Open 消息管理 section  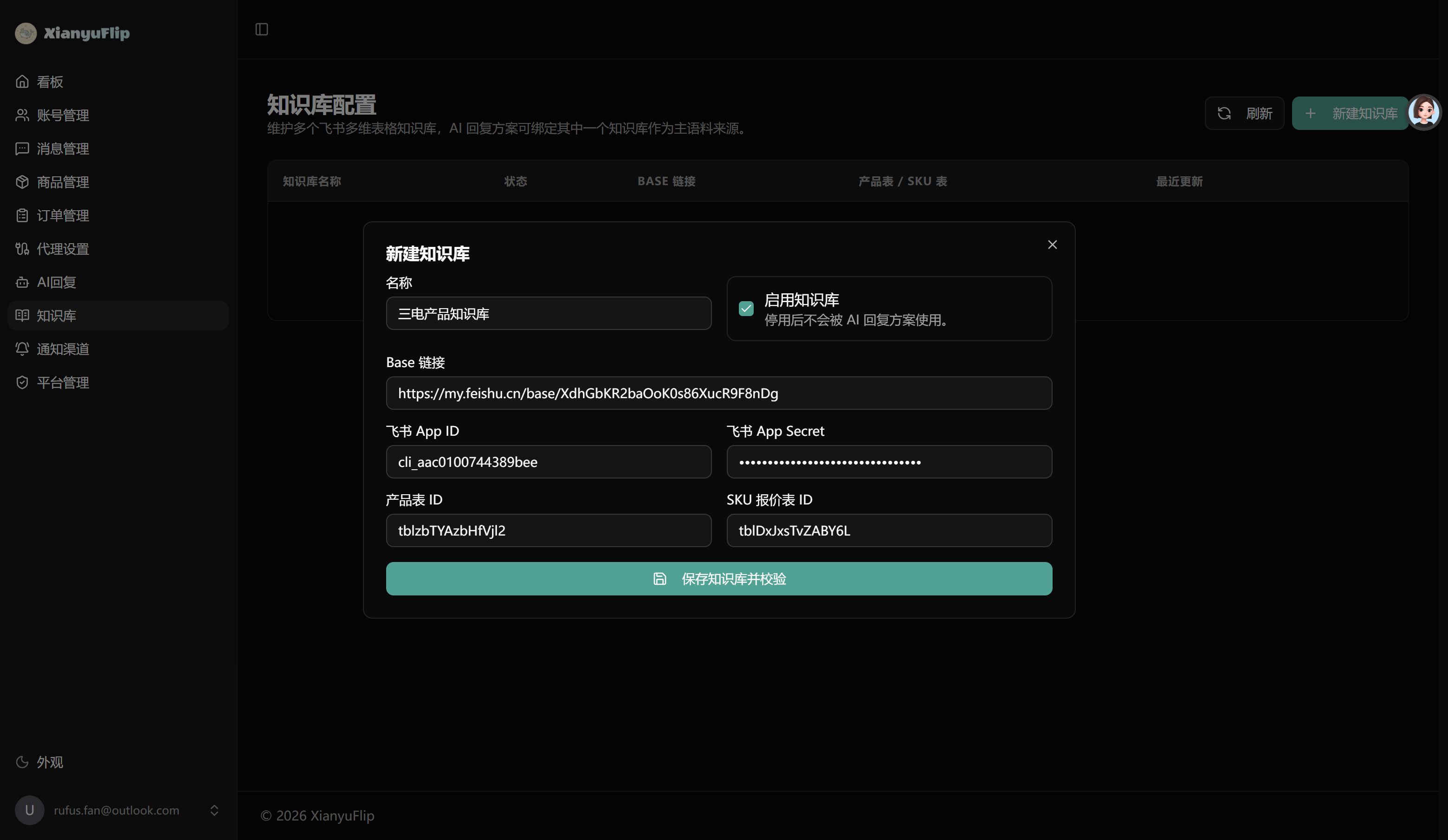click(x=118, y=148)
